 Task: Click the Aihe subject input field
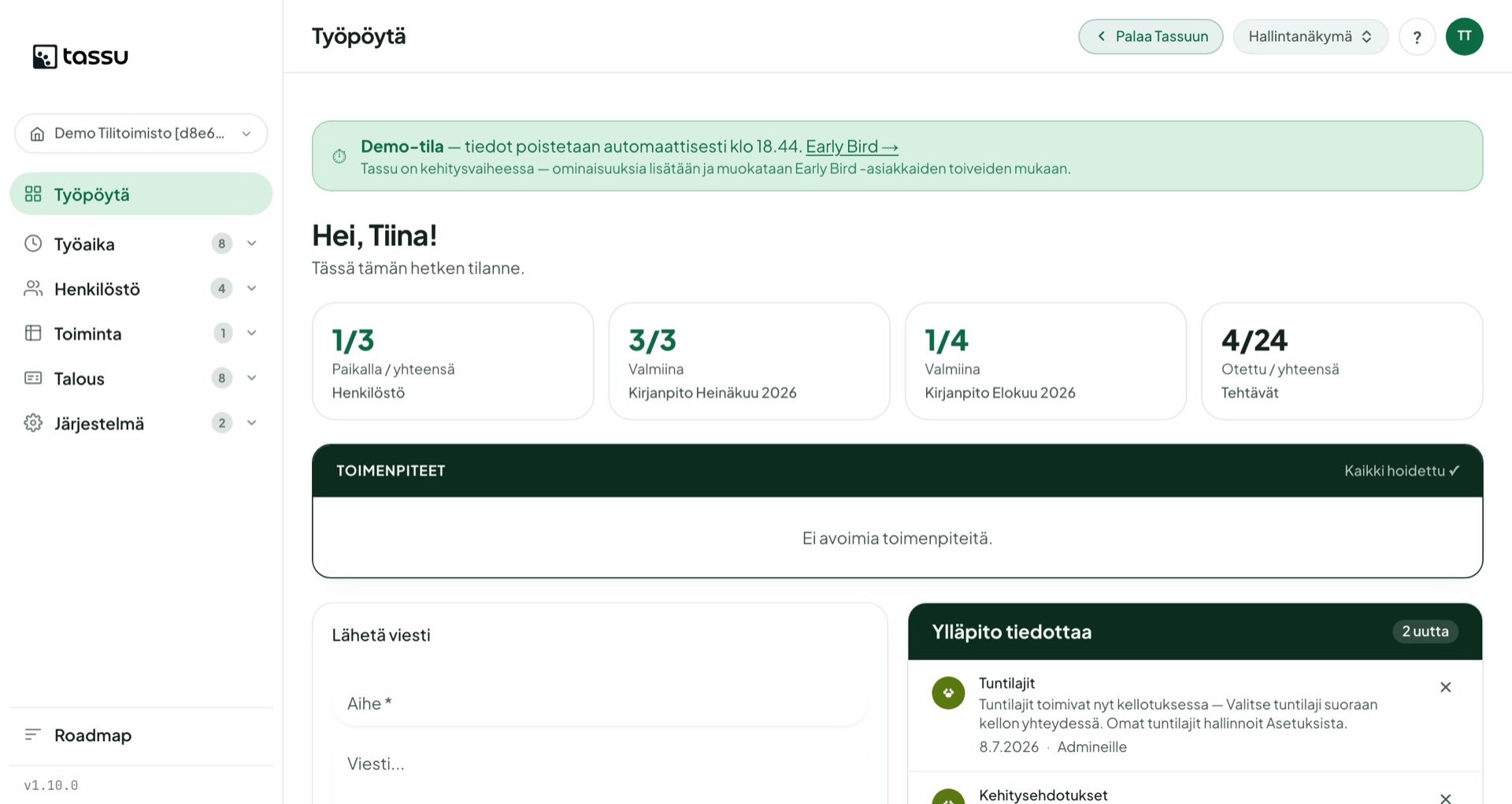point(600,703)
